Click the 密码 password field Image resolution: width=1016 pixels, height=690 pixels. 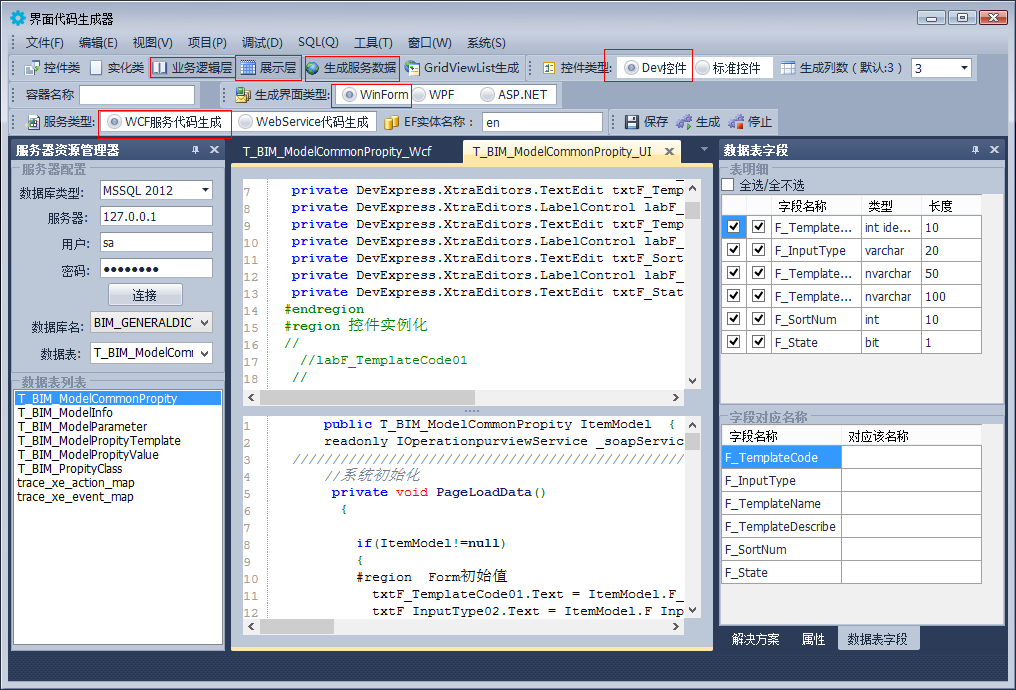[x=156, y=269]
